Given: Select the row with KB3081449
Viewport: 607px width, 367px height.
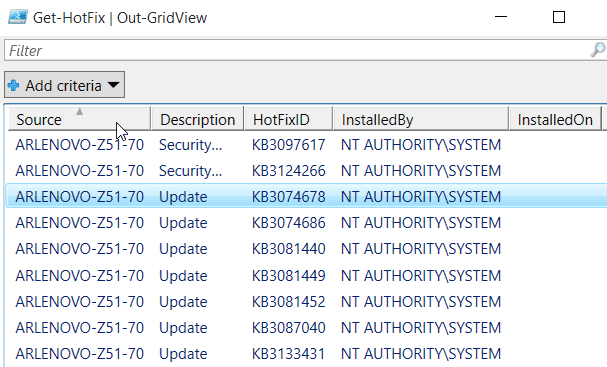Looking at the screenshot, I should tap(307, 276).
